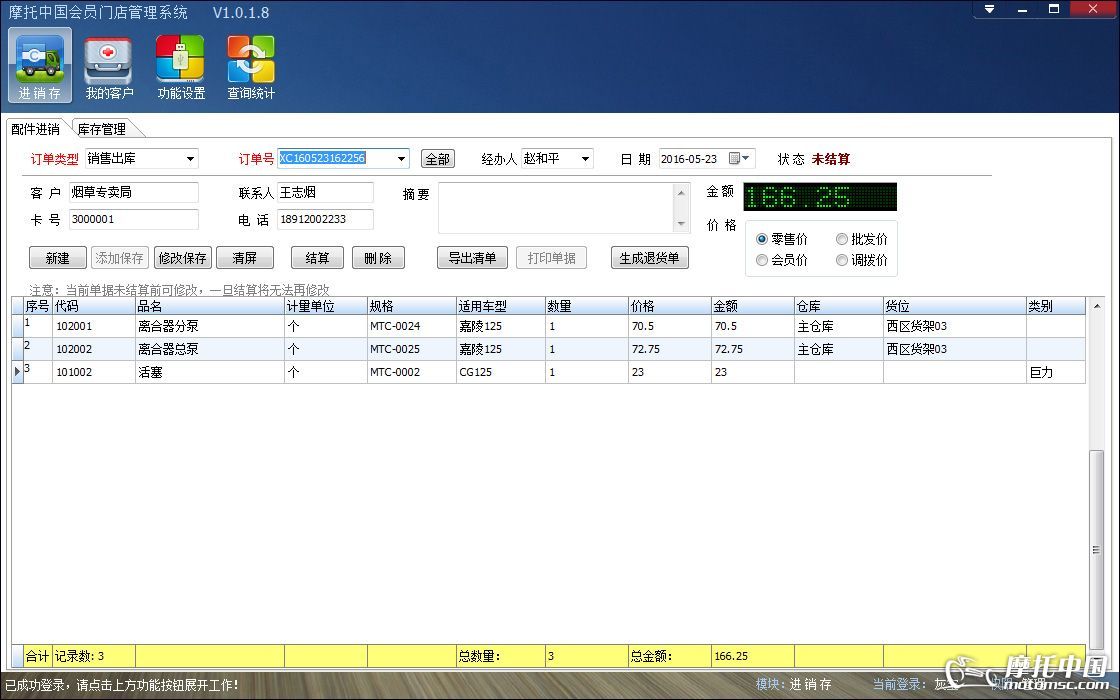Select the 零售价 retail price option
The width and height of the screenshot is (1120, 700).
763,240
